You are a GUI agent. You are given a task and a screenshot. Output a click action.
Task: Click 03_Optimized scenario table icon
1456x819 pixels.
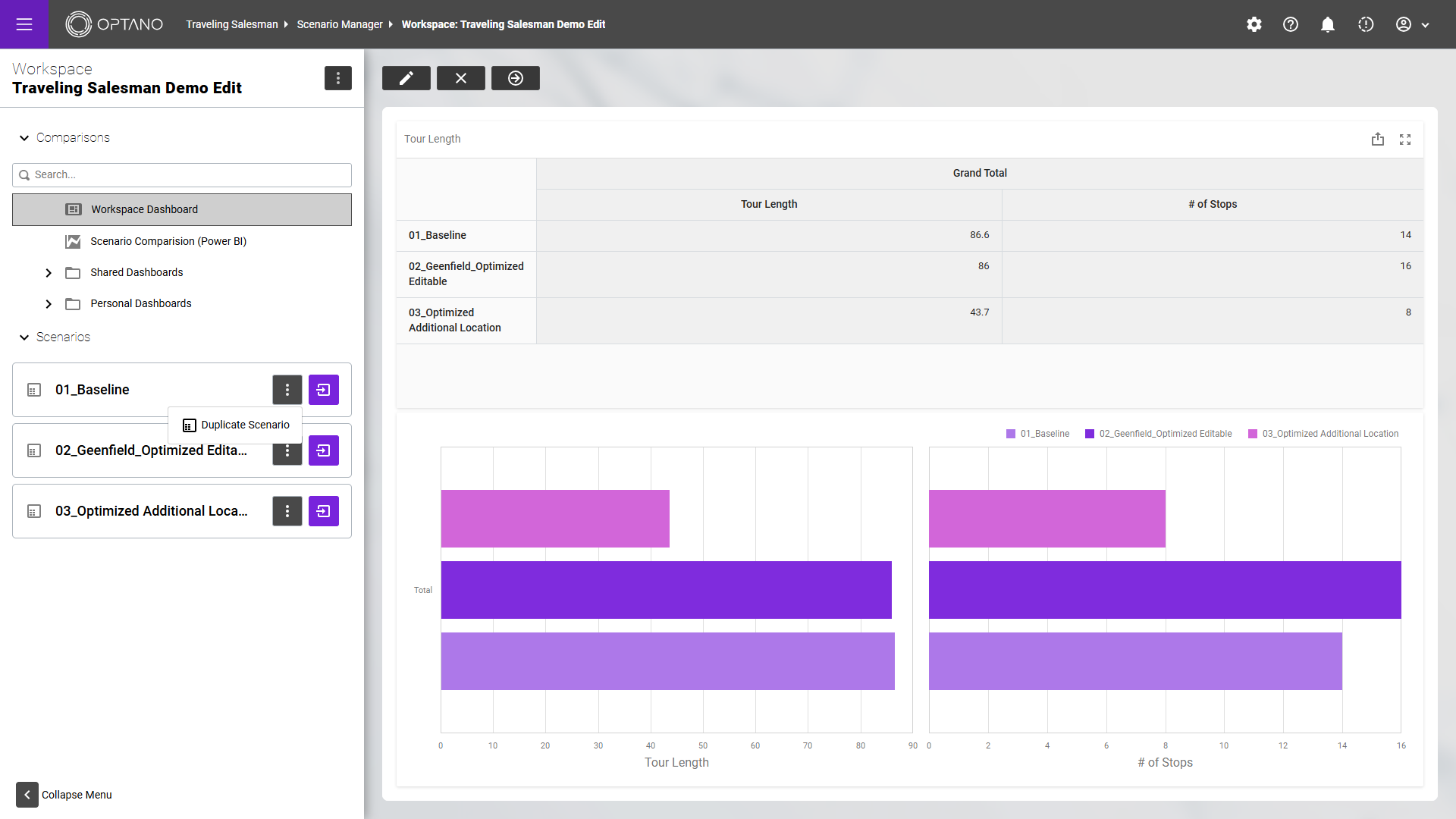coord(34,511)
